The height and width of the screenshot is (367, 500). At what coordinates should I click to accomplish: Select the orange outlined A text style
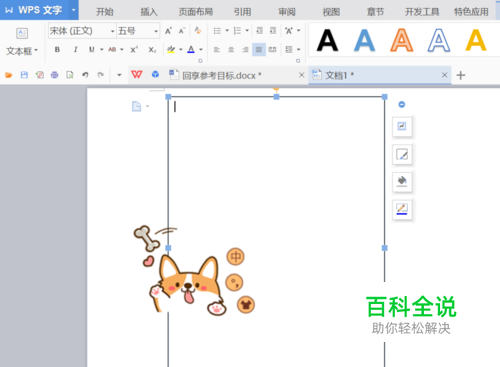[x=402, y=40]
